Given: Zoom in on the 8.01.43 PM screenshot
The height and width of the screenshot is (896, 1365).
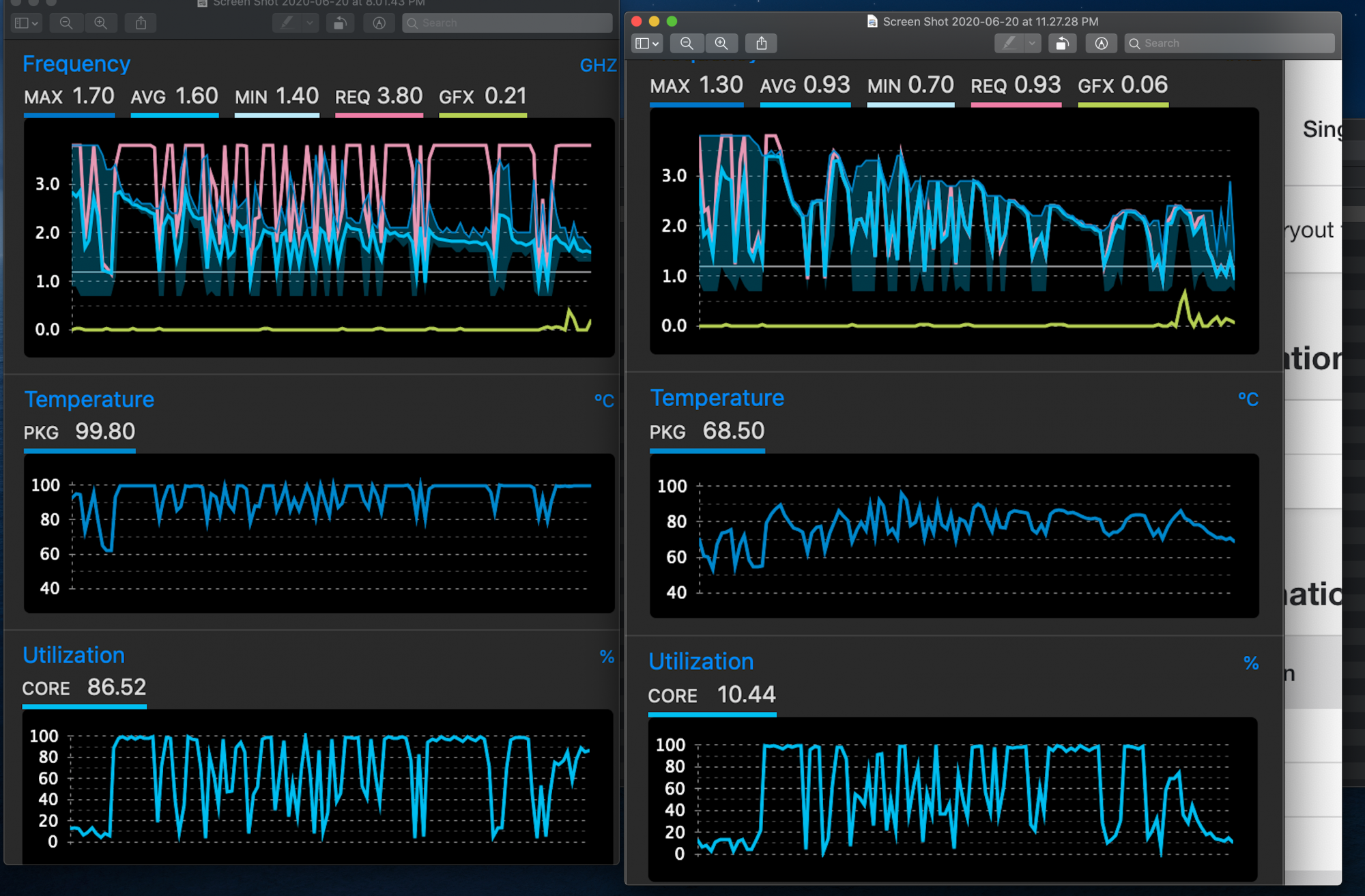Looking at the screenshot, I should point(101,23).
